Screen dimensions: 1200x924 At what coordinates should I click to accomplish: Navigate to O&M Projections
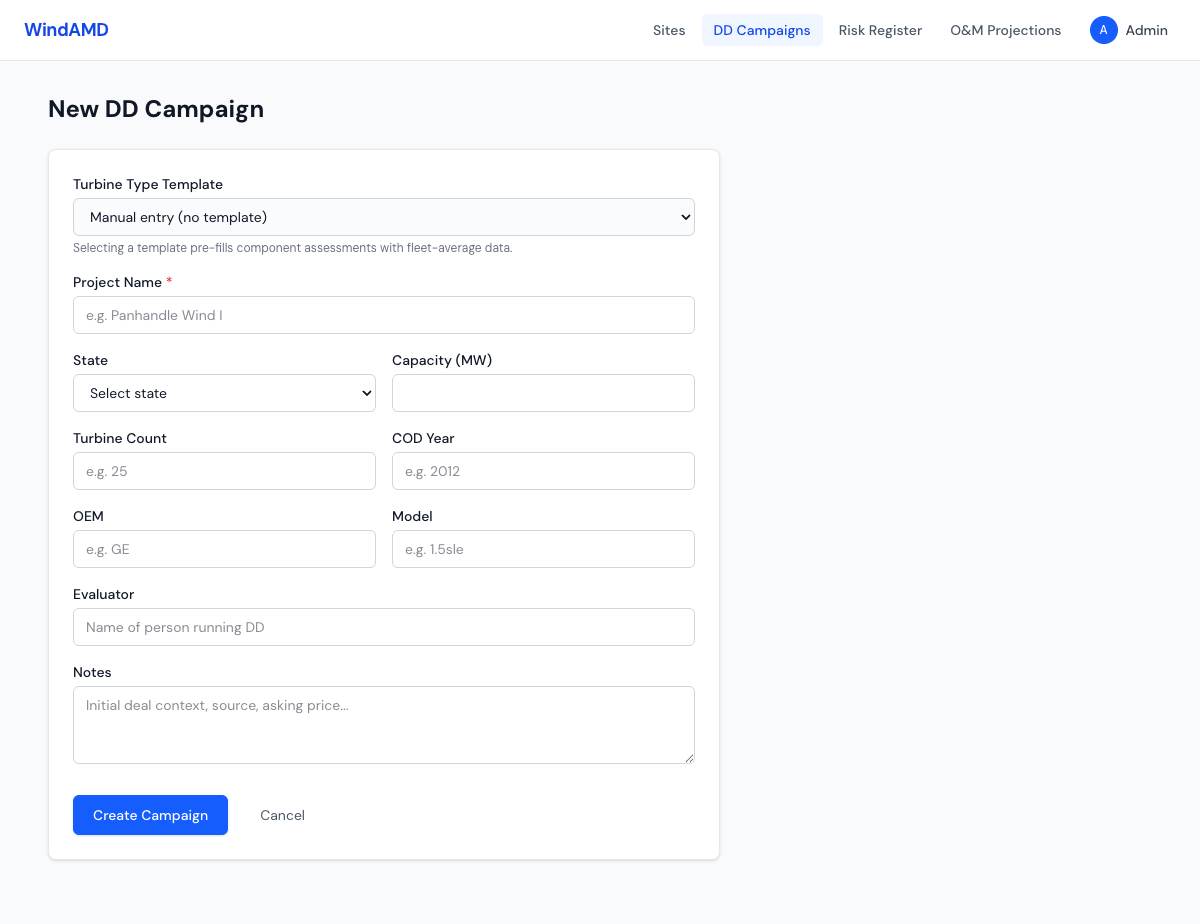pyautogui.click(x=1005, y=30)
